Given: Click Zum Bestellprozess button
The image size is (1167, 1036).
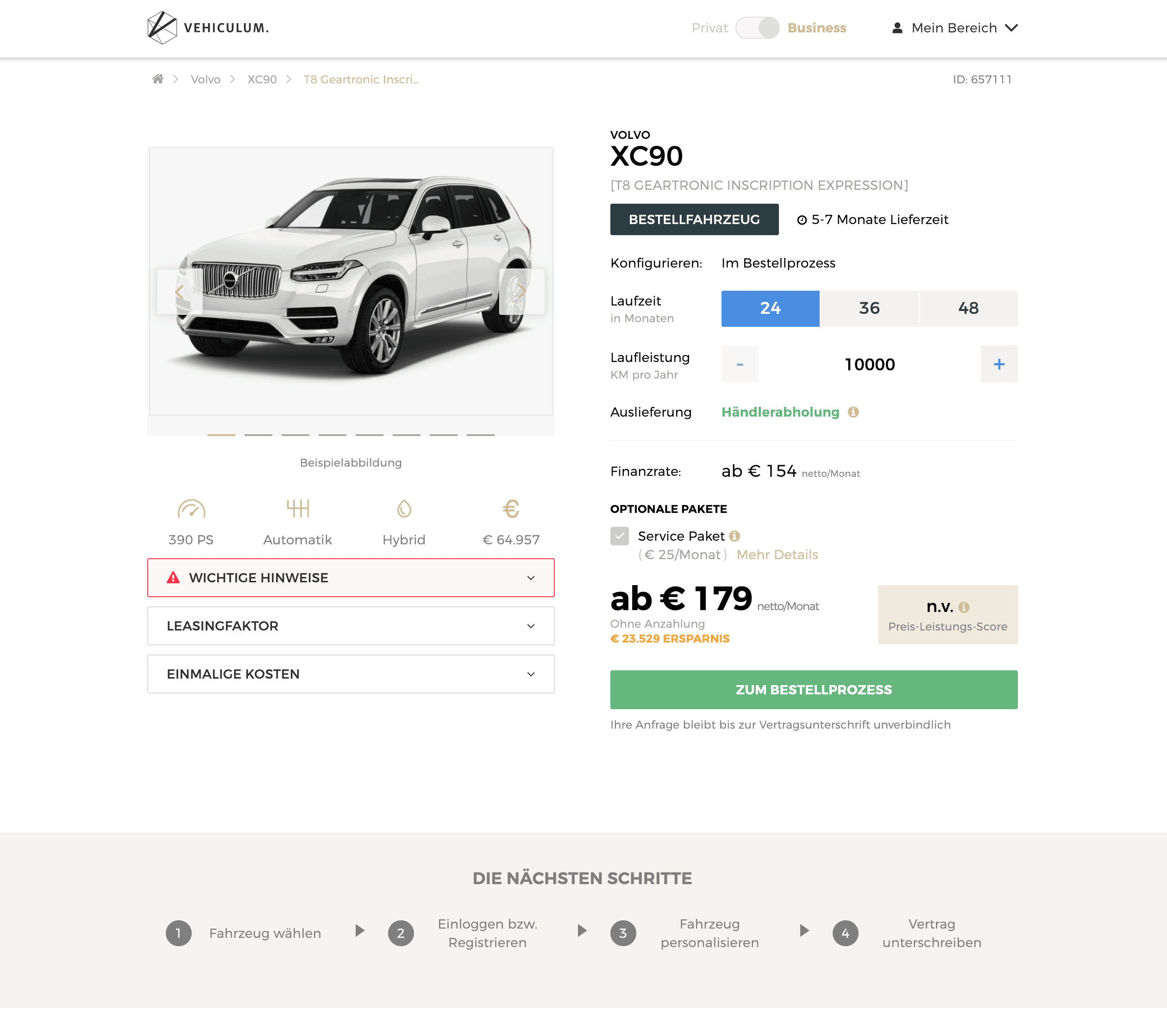Looking at the screenshot, I should click(814, 690).
